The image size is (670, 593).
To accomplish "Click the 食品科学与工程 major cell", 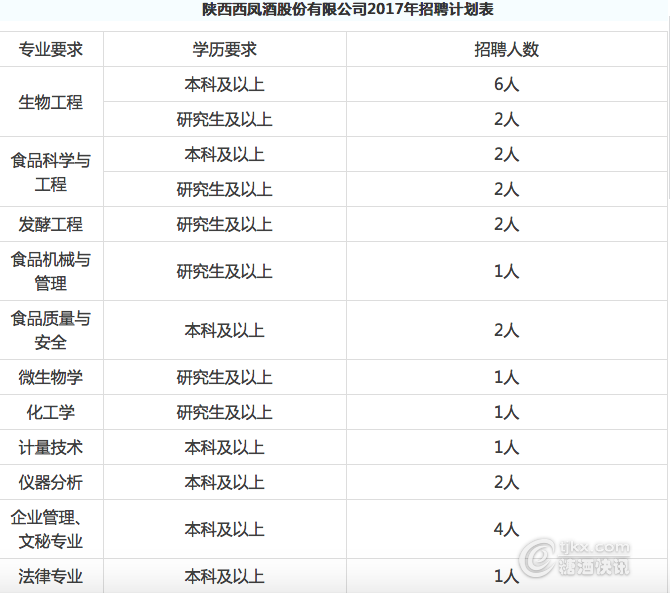I will click(x=50, y=172).
